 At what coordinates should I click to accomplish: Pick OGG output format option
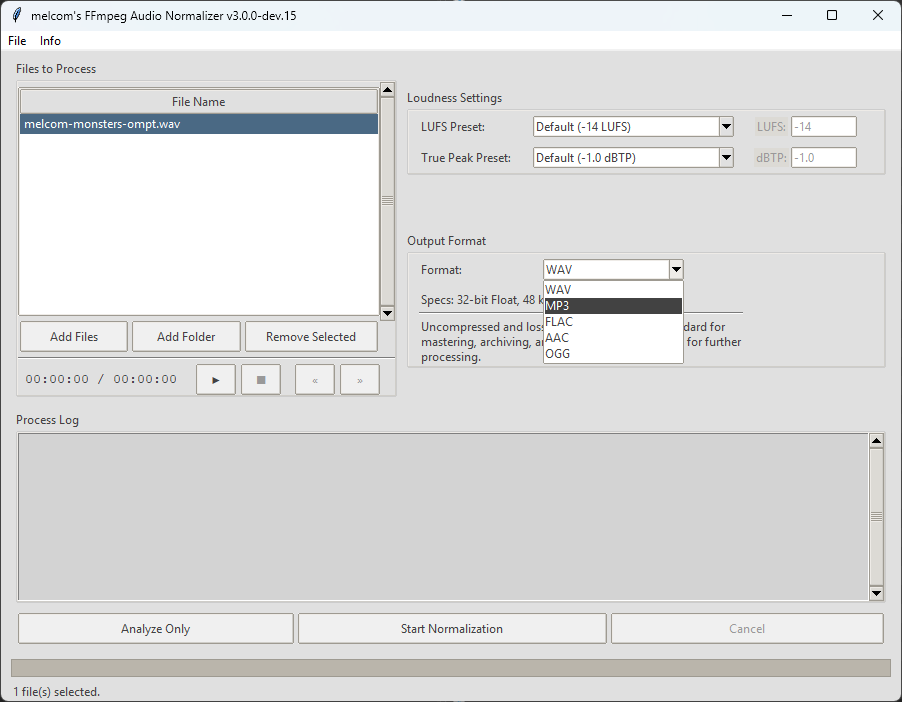pyautogui.click(x=612, y=354)
